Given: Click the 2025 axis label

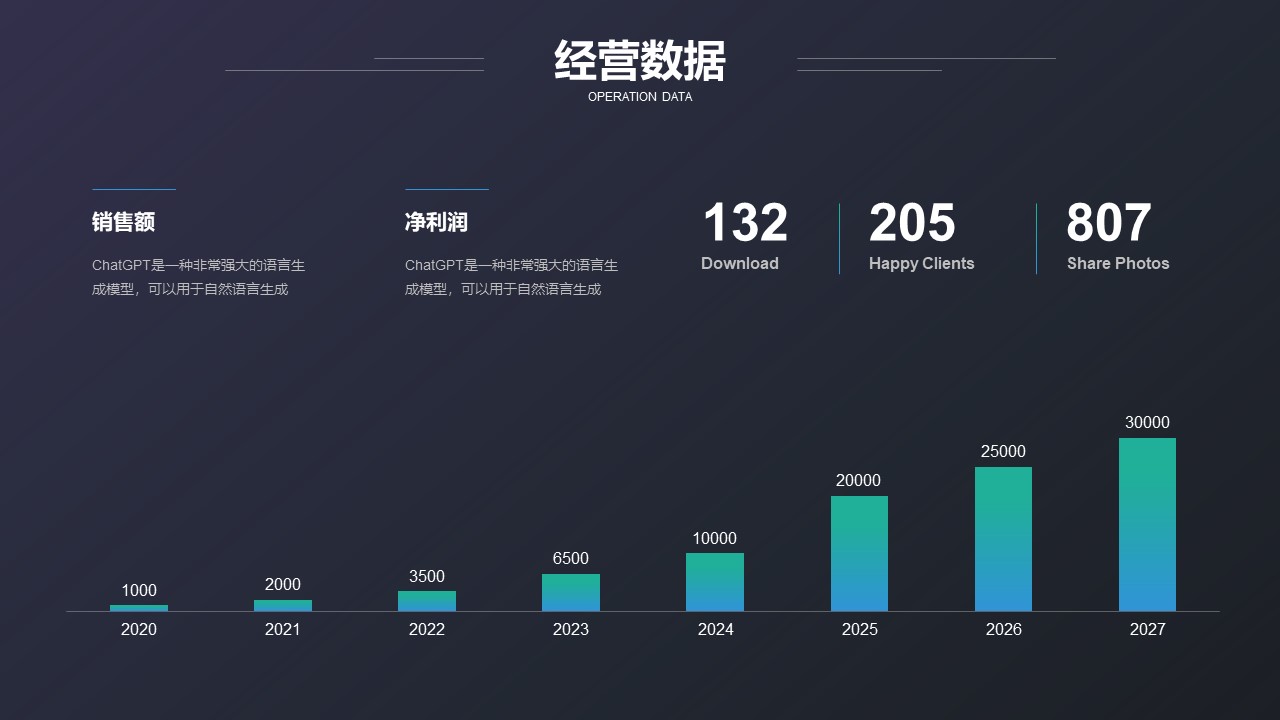Looking at the screenshot, I should (859, 629).
